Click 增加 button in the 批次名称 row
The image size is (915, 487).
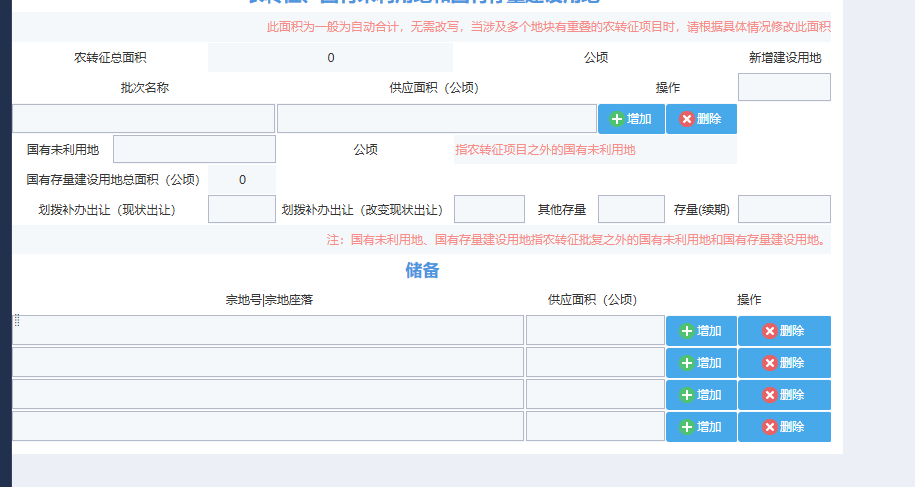click(631, 119)
